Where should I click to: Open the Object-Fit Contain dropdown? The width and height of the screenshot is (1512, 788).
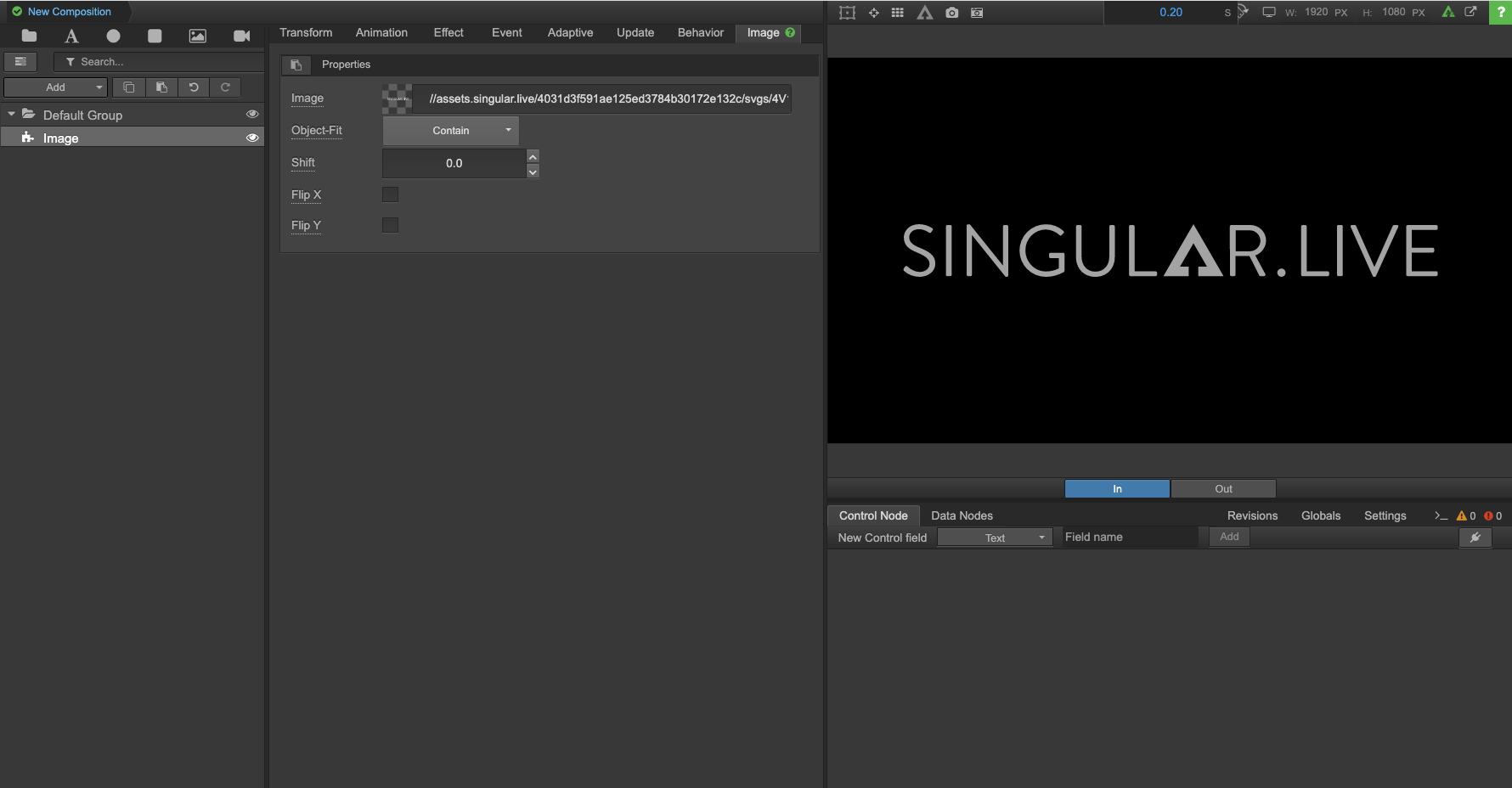[450, 131]
